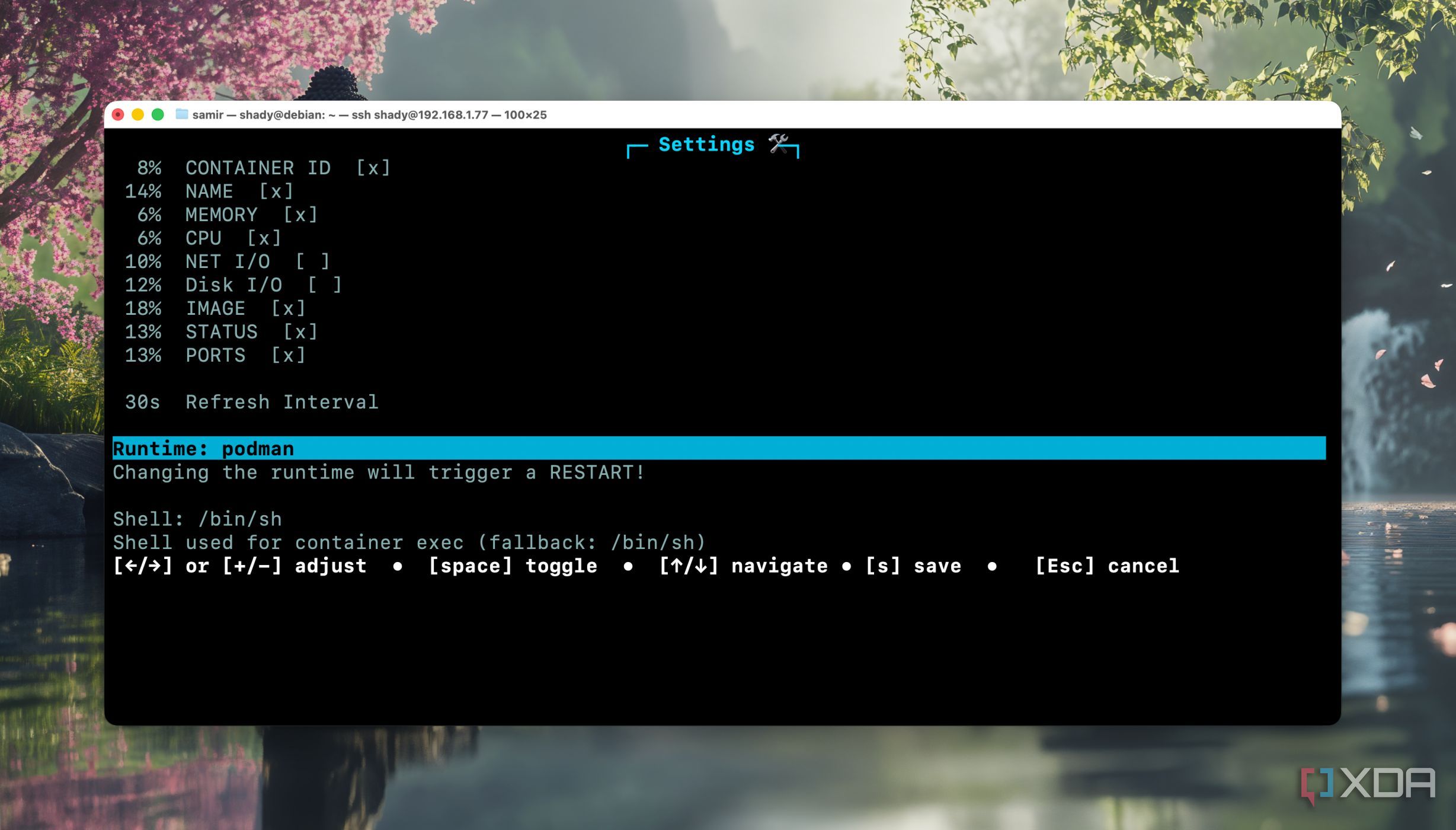The height and width of the screenshot is (830, 1456).
Task: Click the [↑/↓] navigate hint
Action: coord(743,566)
